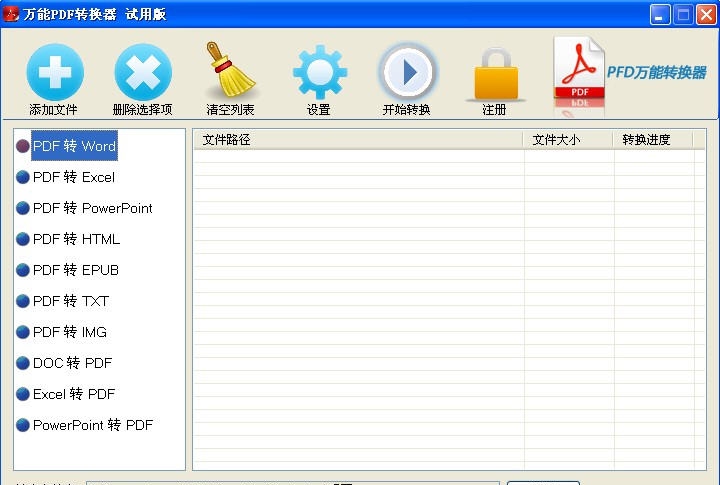Viewport: 720px width, 485px height.
Task: Click the app icon in title bar
Action: (11, 14)
